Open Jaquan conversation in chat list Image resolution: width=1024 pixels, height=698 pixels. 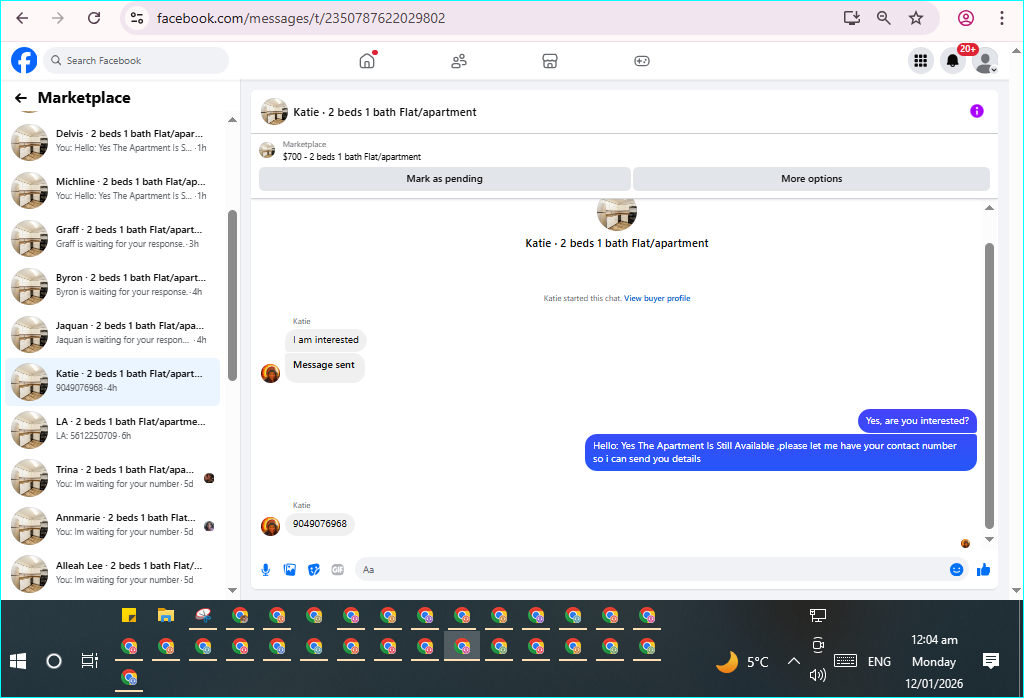[x=112, y=334]
